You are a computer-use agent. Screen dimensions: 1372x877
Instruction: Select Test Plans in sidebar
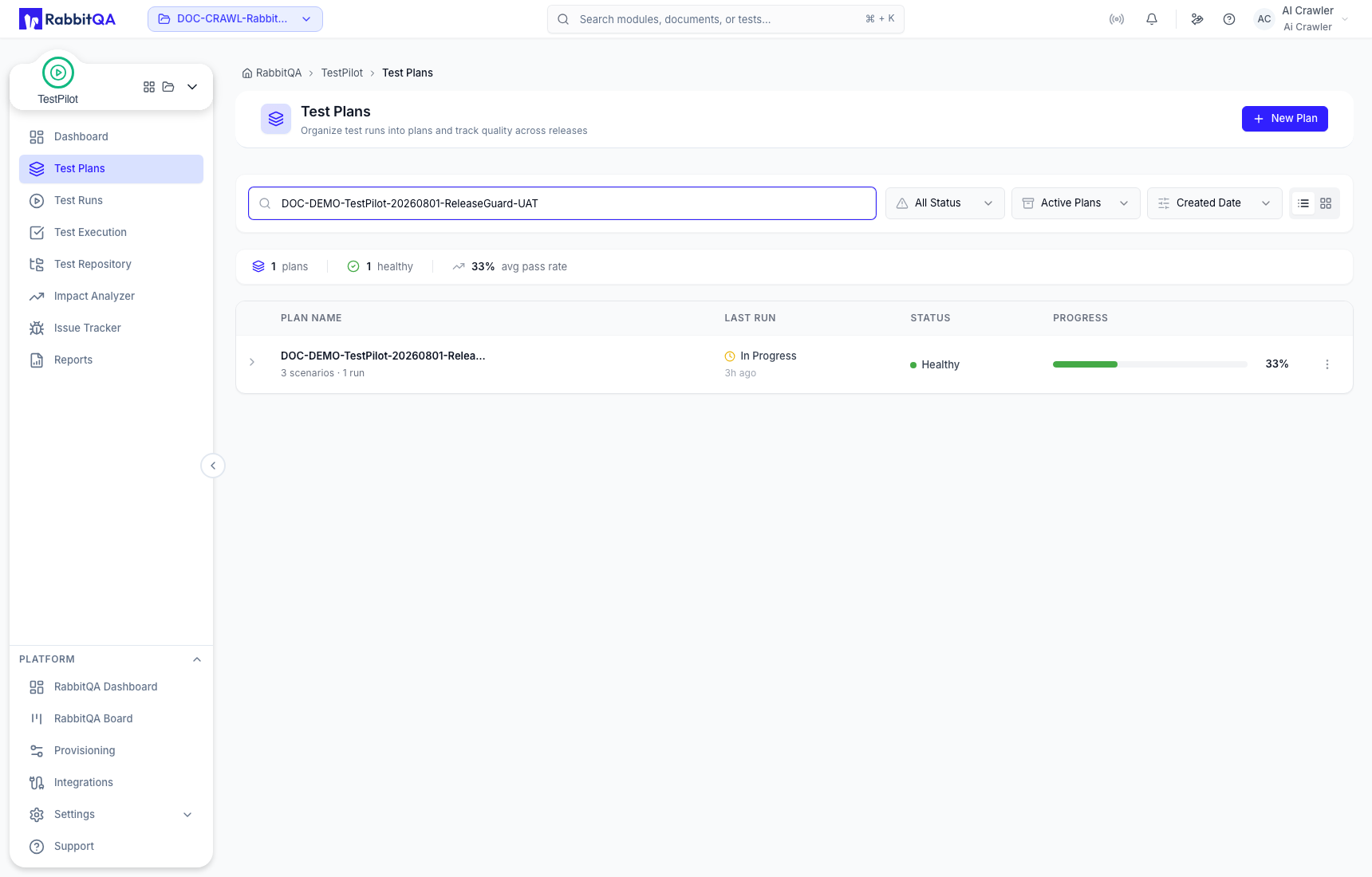[111, 169]
